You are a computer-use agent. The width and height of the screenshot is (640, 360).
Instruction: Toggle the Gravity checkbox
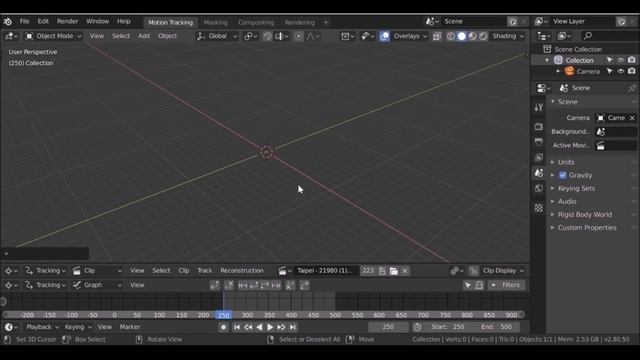563,176
